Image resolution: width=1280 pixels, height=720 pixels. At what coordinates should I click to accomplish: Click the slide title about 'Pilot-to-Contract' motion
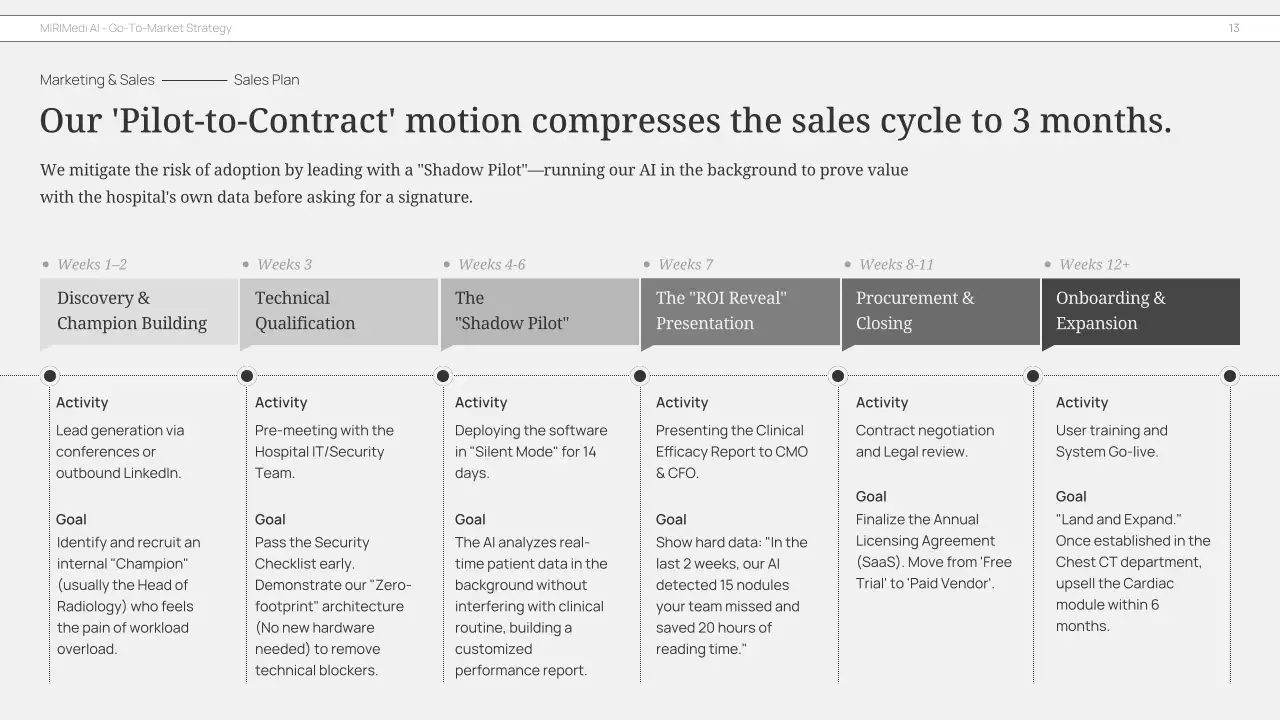coord(605,121)
